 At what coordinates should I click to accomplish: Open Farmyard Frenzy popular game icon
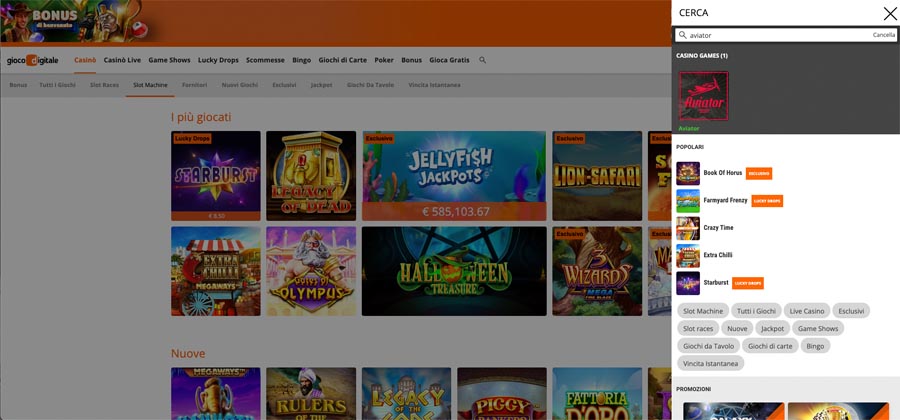[688, 201]
